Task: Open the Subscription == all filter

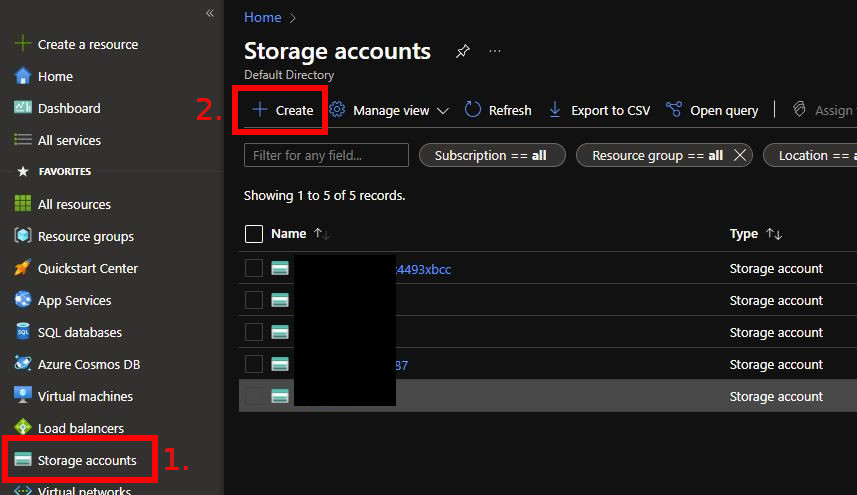Action: coord(492,155)
